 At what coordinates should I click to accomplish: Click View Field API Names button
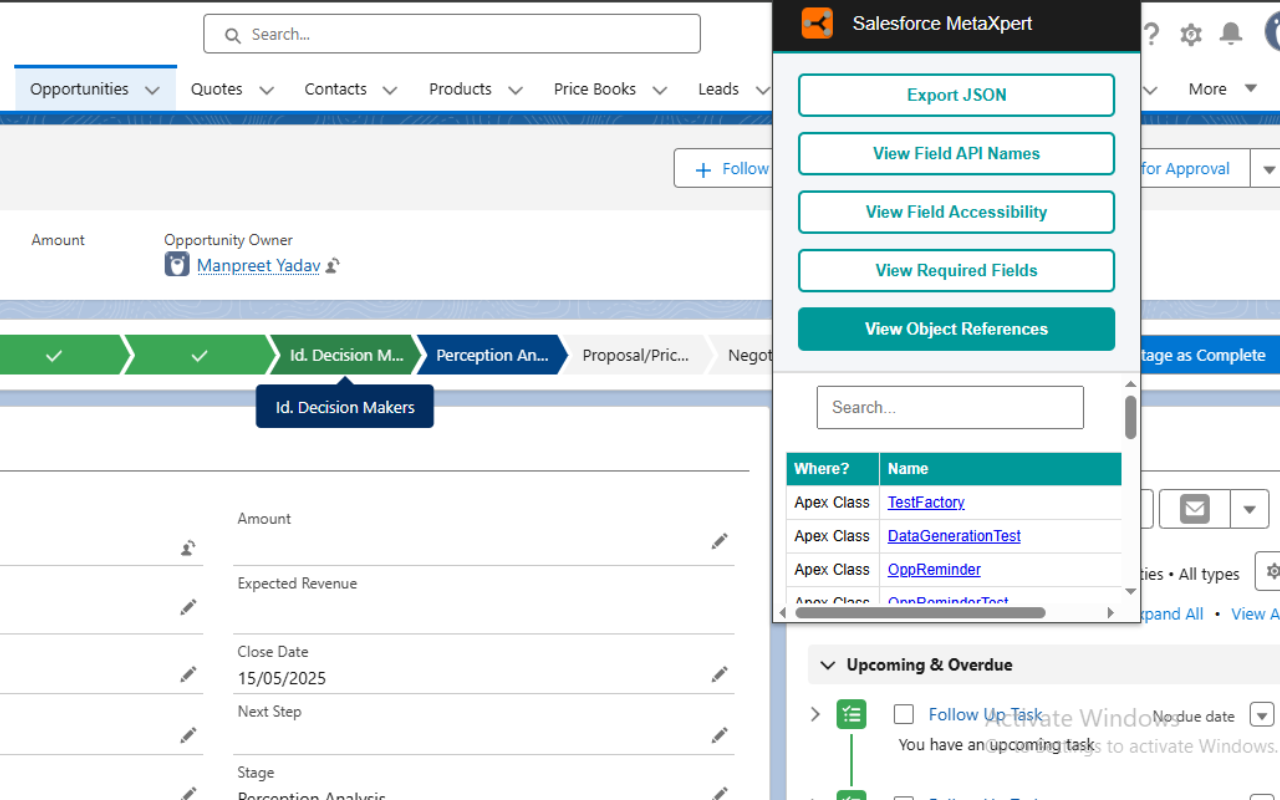point(956,153)
